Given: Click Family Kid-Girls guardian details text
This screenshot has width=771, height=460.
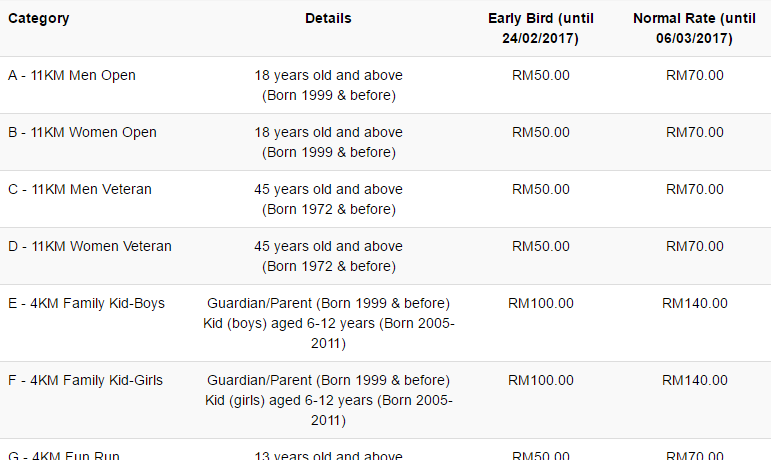Looking at the screenshot, I should [328, 381].
